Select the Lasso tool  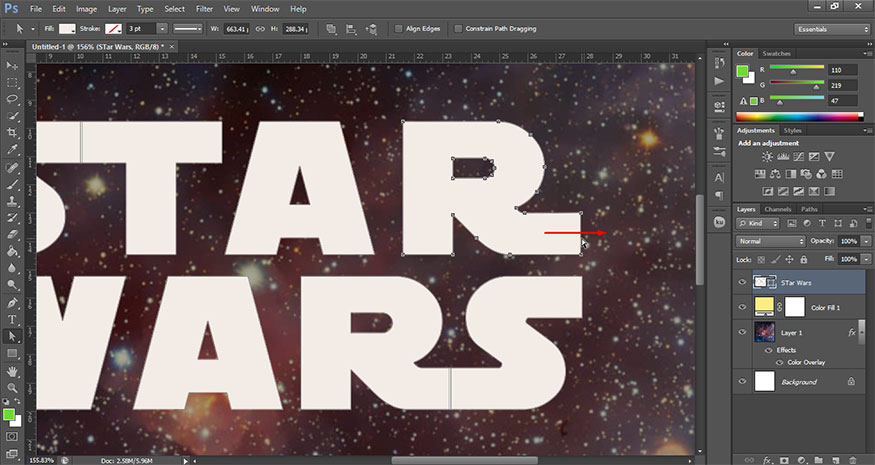12,99
